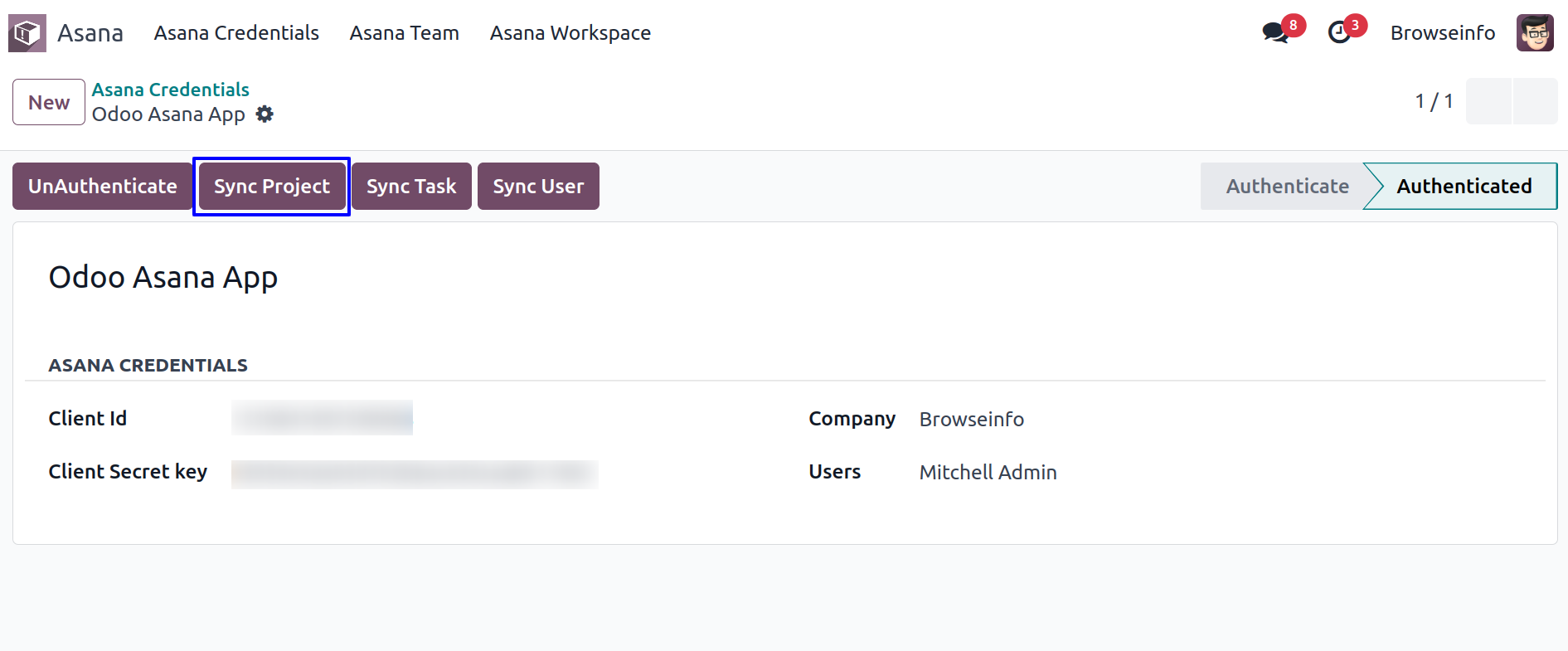Open the Asana Credentials menu
The height and width of the screenshot is (651, 1568).
[x=236, y=33]
